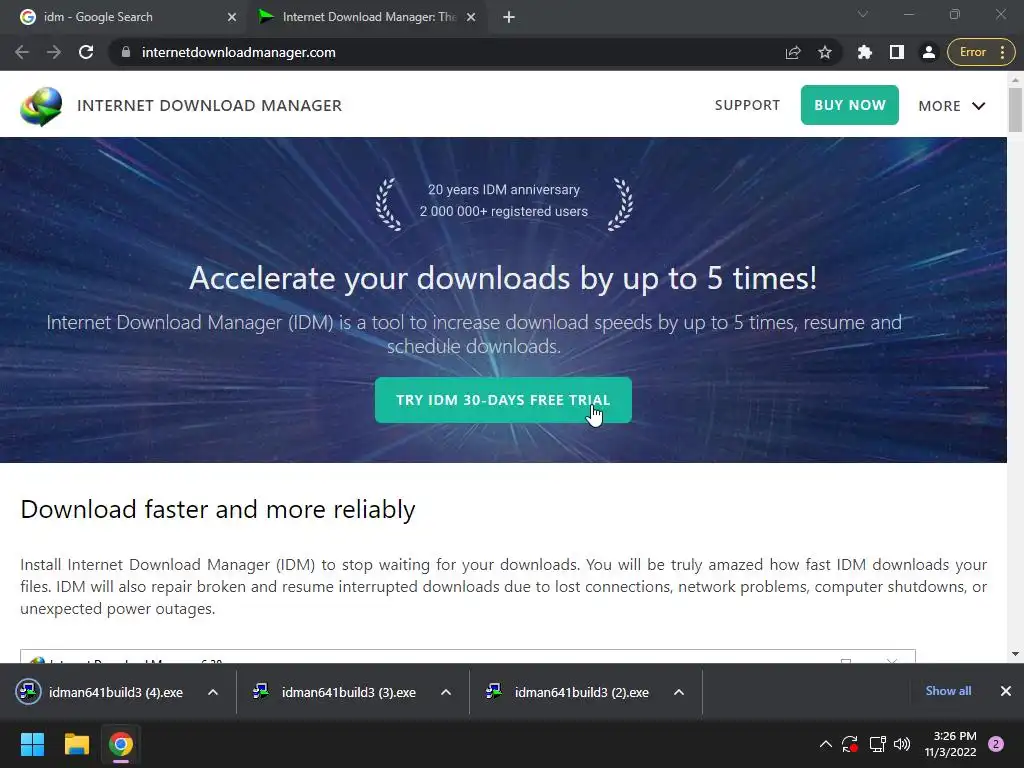
Task: Click the text 2 000 000+ registered users
Action: coord(504,212)
